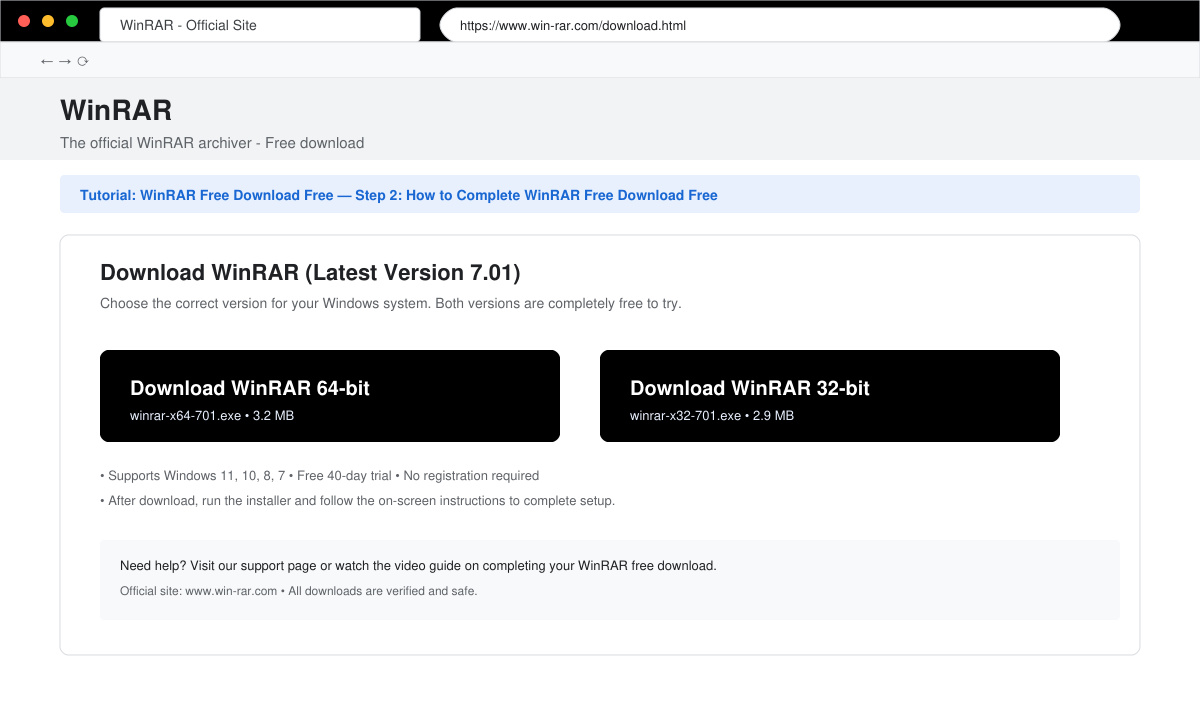Click the browser forward arrow
Image resolution: width=1200 pixels, height=720 pixels.
coord(65,61)
